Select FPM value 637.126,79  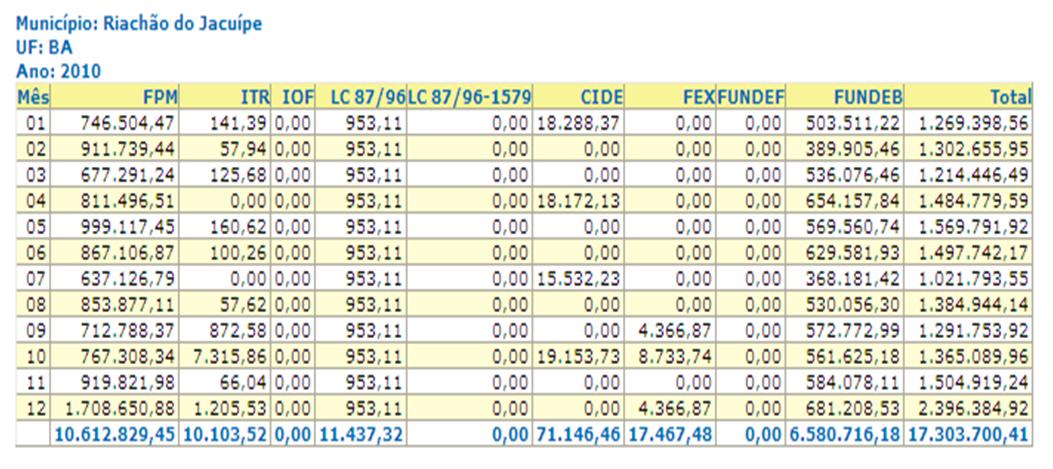128,279
